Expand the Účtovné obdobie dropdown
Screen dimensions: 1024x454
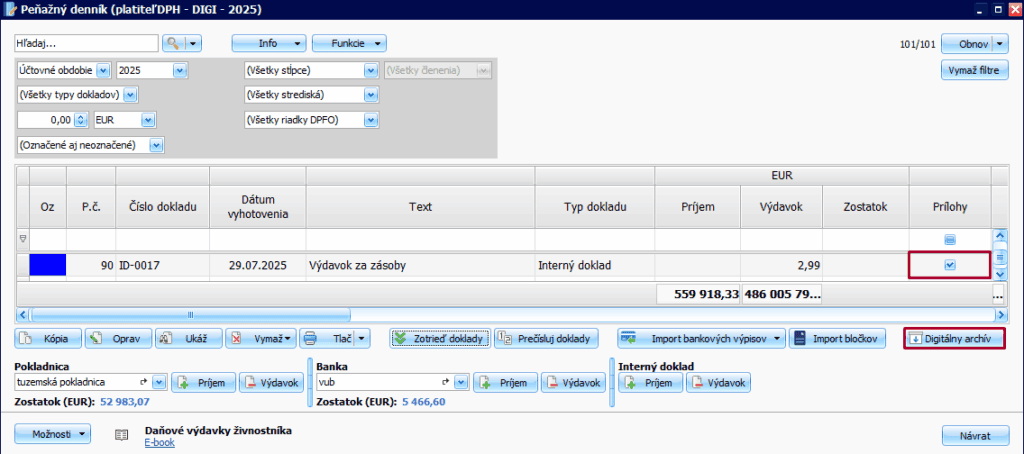(x=105, y=70)
